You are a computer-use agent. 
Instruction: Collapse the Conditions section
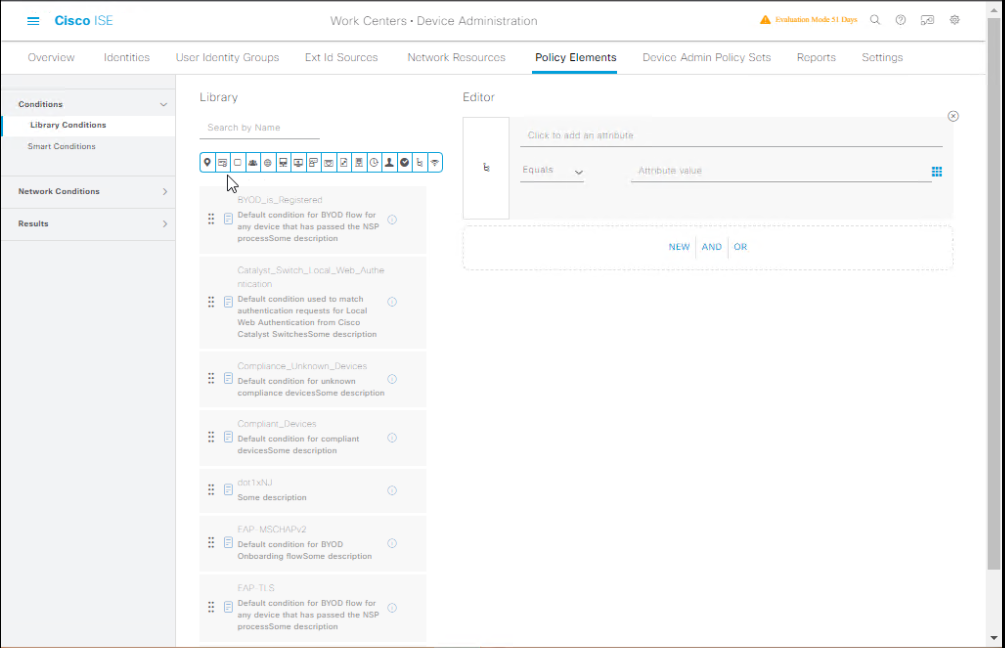pos(164,104)
